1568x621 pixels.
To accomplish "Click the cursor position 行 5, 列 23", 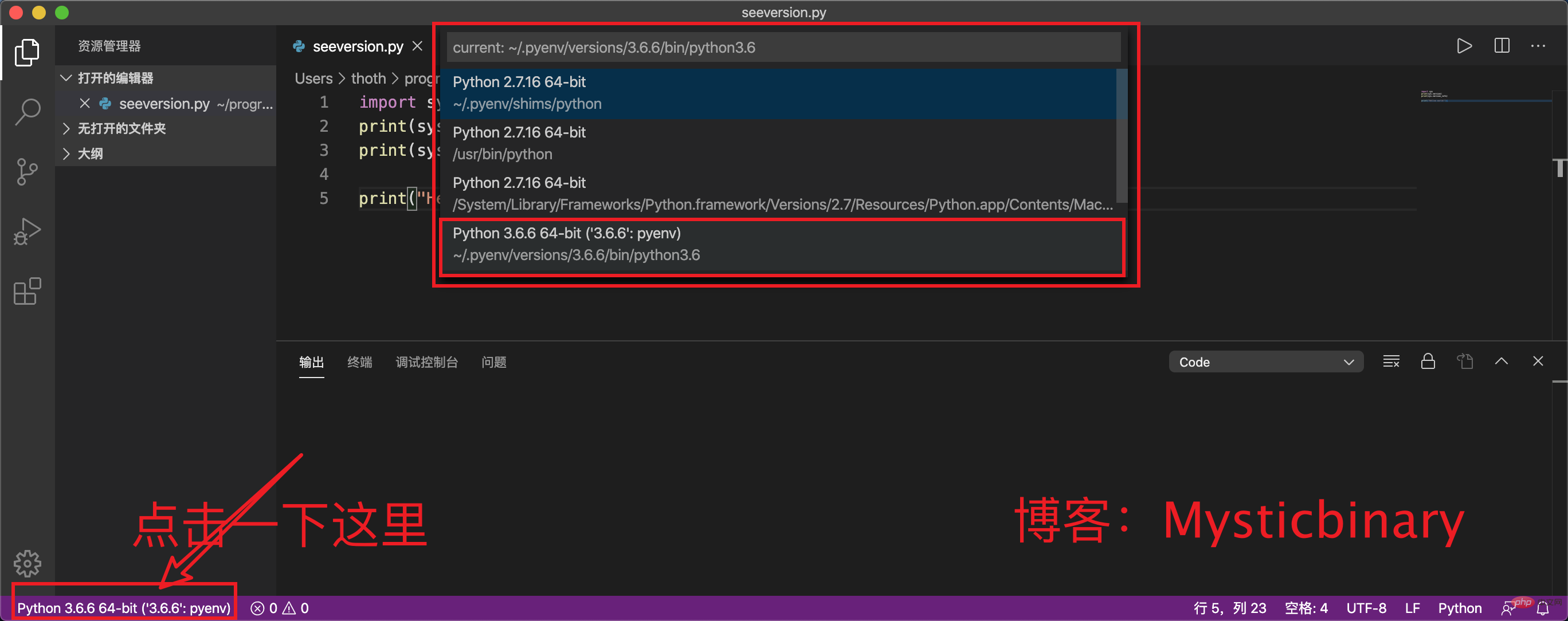I will click(x=1229, y=608).
